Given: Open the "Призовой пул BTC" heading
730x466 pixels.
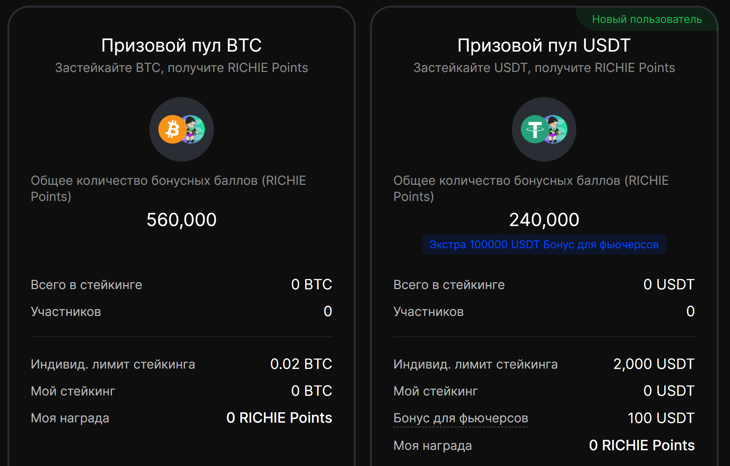Looking at the screenshot, I should coord(181,46).
